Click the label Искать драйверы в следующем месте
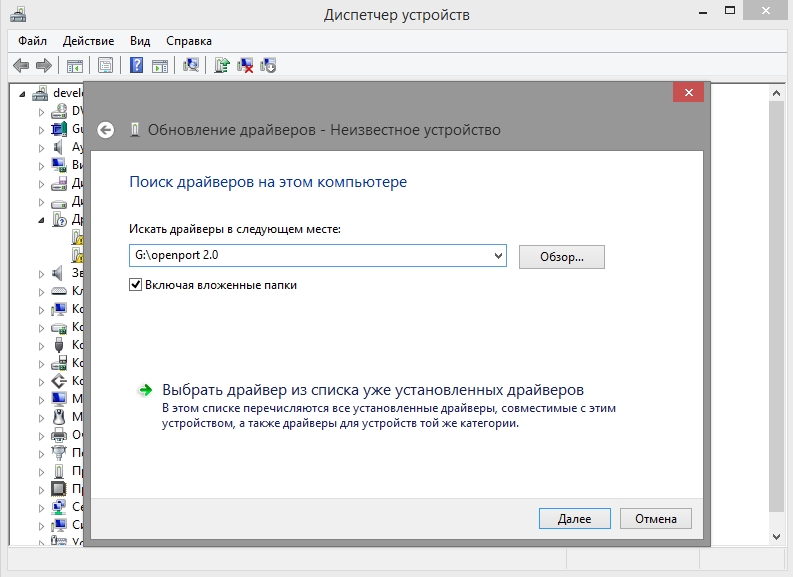The image size is (793, 577). point(235,229)
